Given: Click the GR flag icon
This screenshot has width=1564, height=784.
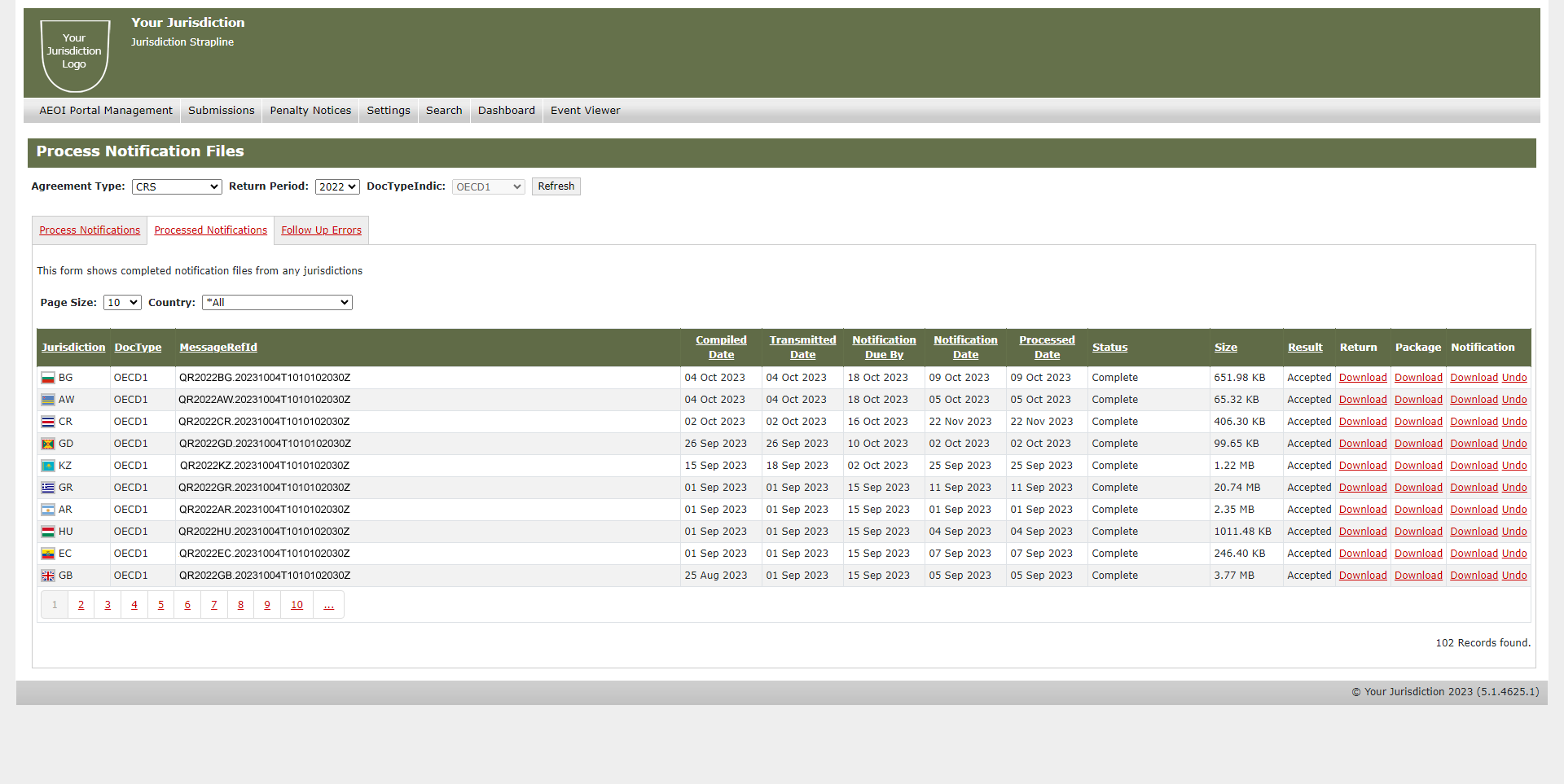Looking at the screenshot, I should (48, 488).
